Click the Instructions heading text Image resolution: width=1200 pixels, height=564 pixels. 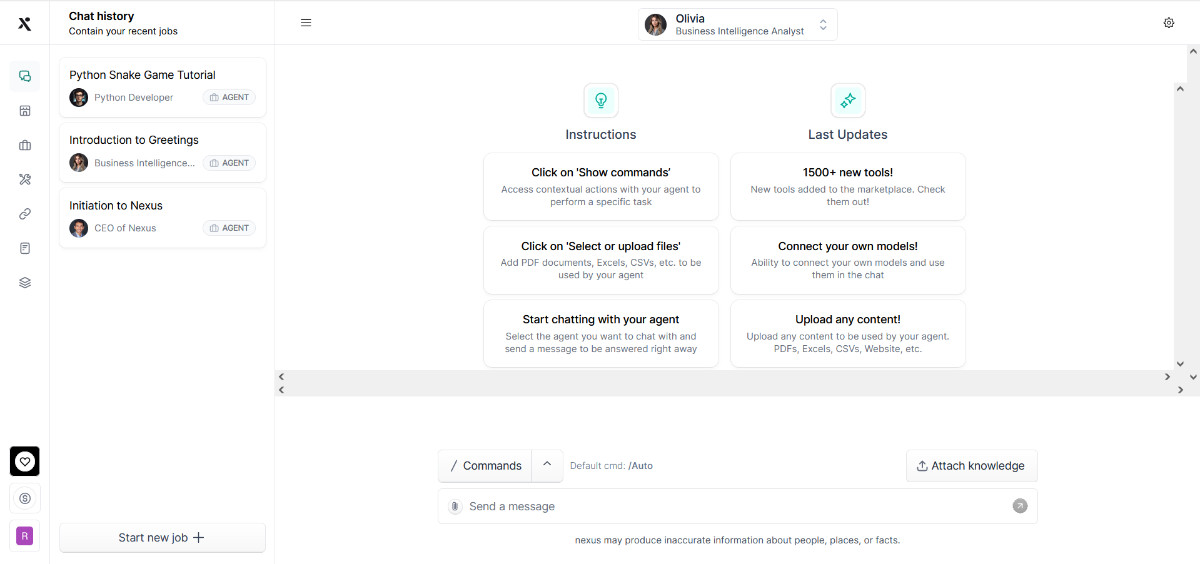tap(601, 134)
